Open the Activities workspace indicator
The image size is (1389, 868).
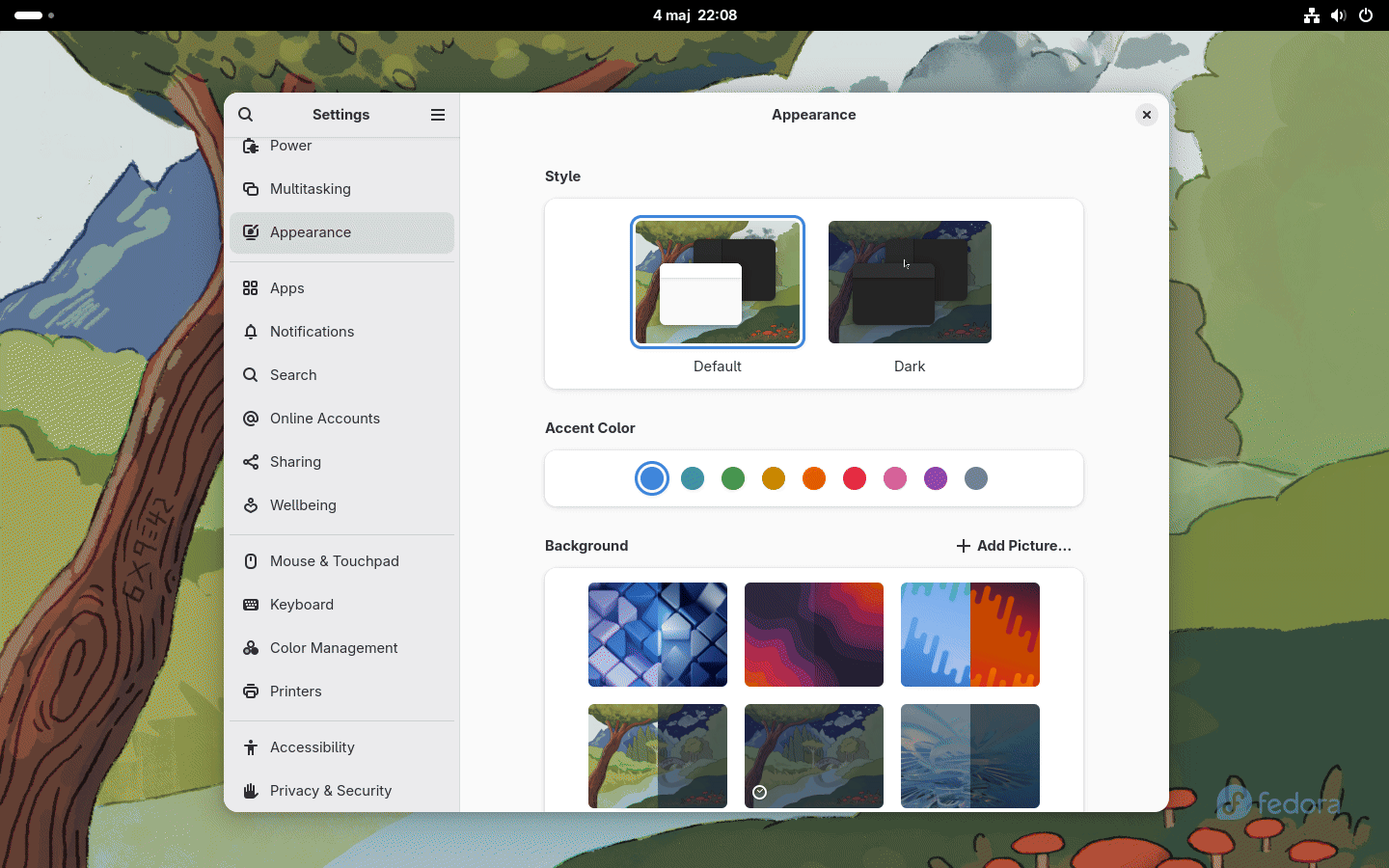click(34, 15)
